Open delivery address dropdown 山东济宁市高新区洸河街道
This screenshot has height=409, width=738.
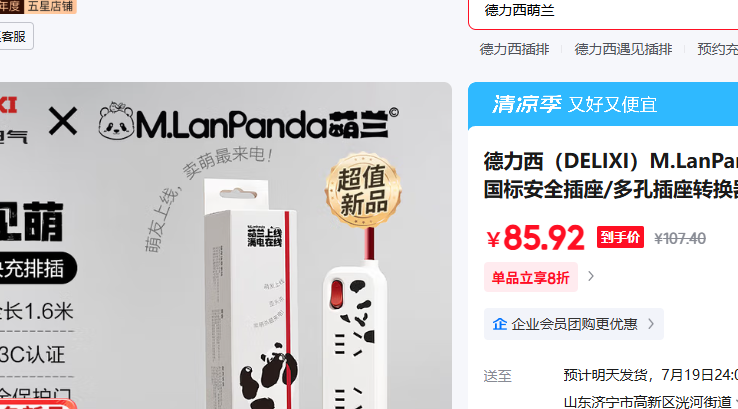650,402
